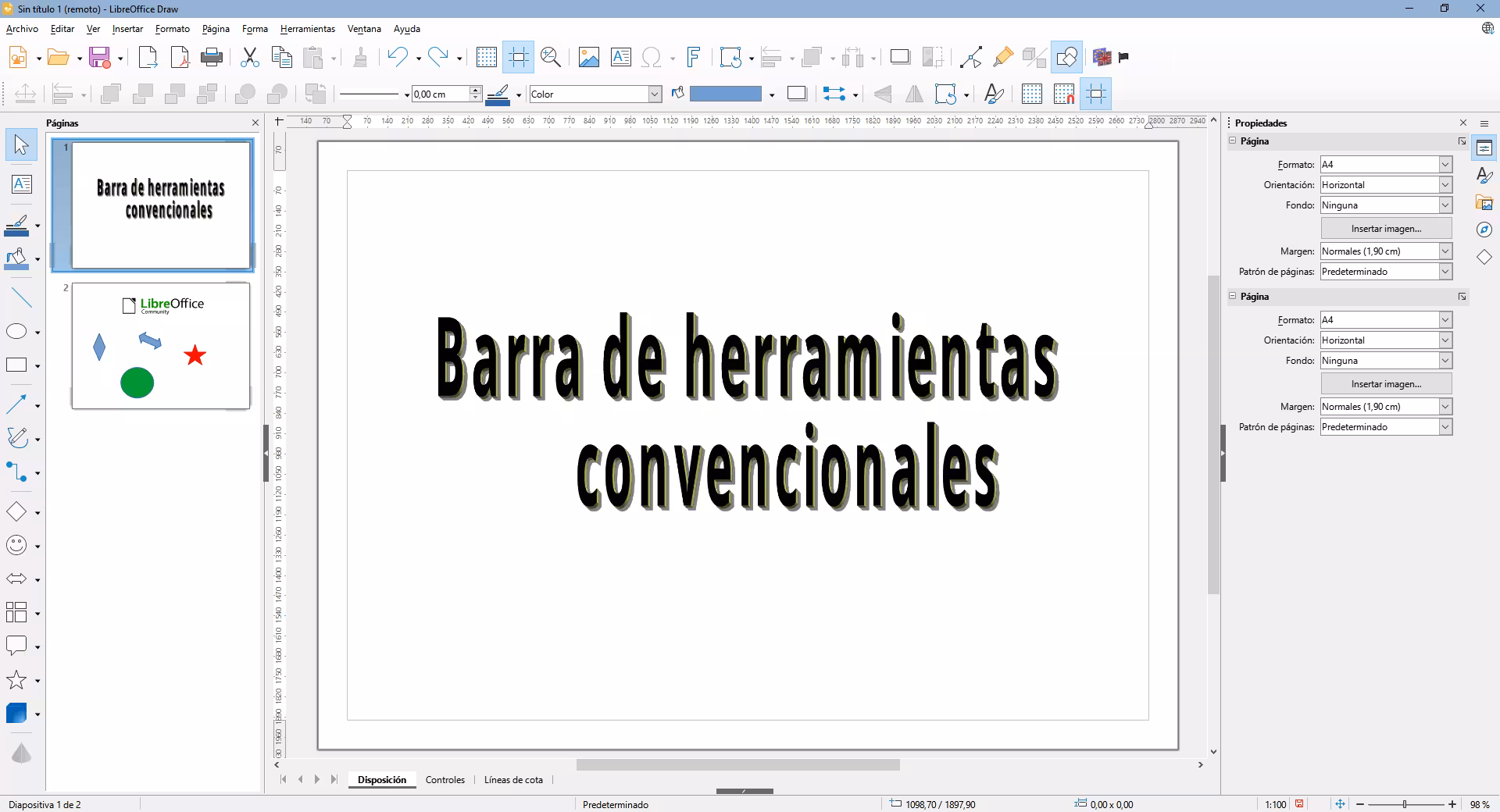
Task: Toggle the second toolbar's Helplines While Moving button
Action: [x=1096, y=94]
